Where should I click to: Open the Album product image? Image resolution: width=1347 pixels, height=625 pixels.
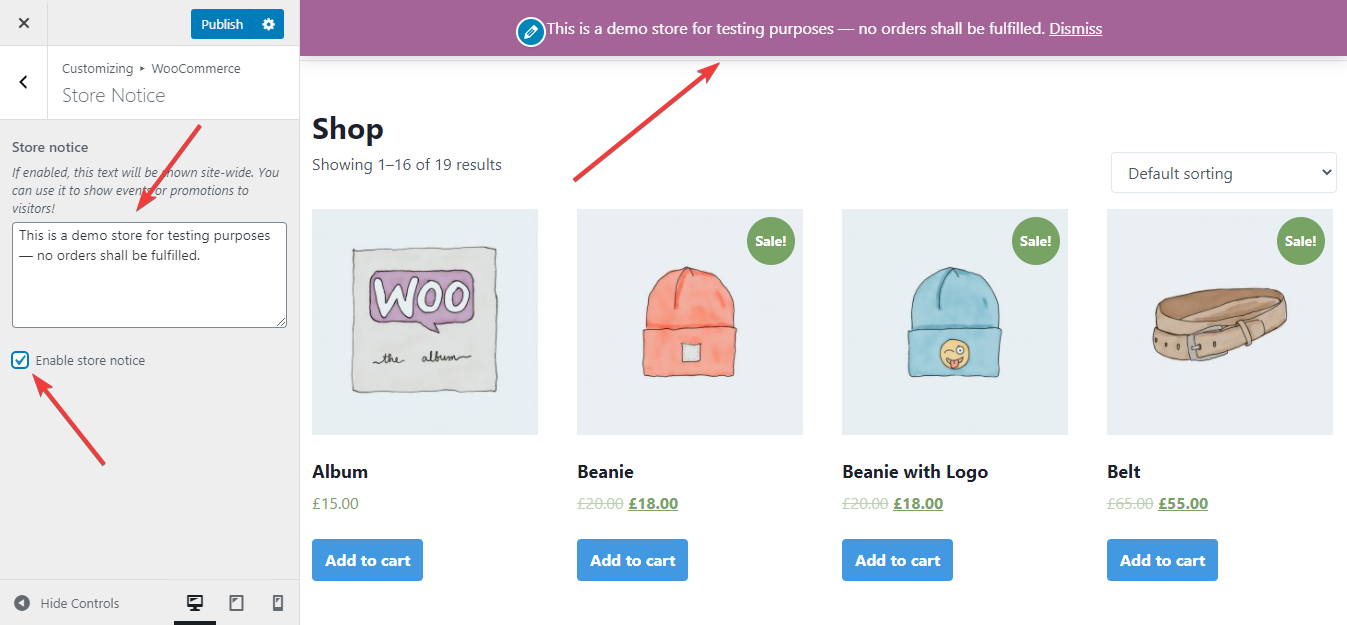point(424,321)
